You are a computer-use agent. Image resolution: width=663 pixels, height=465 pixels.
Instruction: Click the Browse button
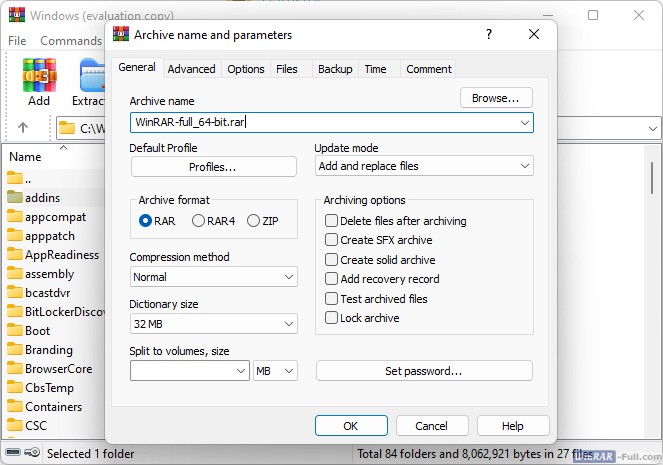[495, 98]
